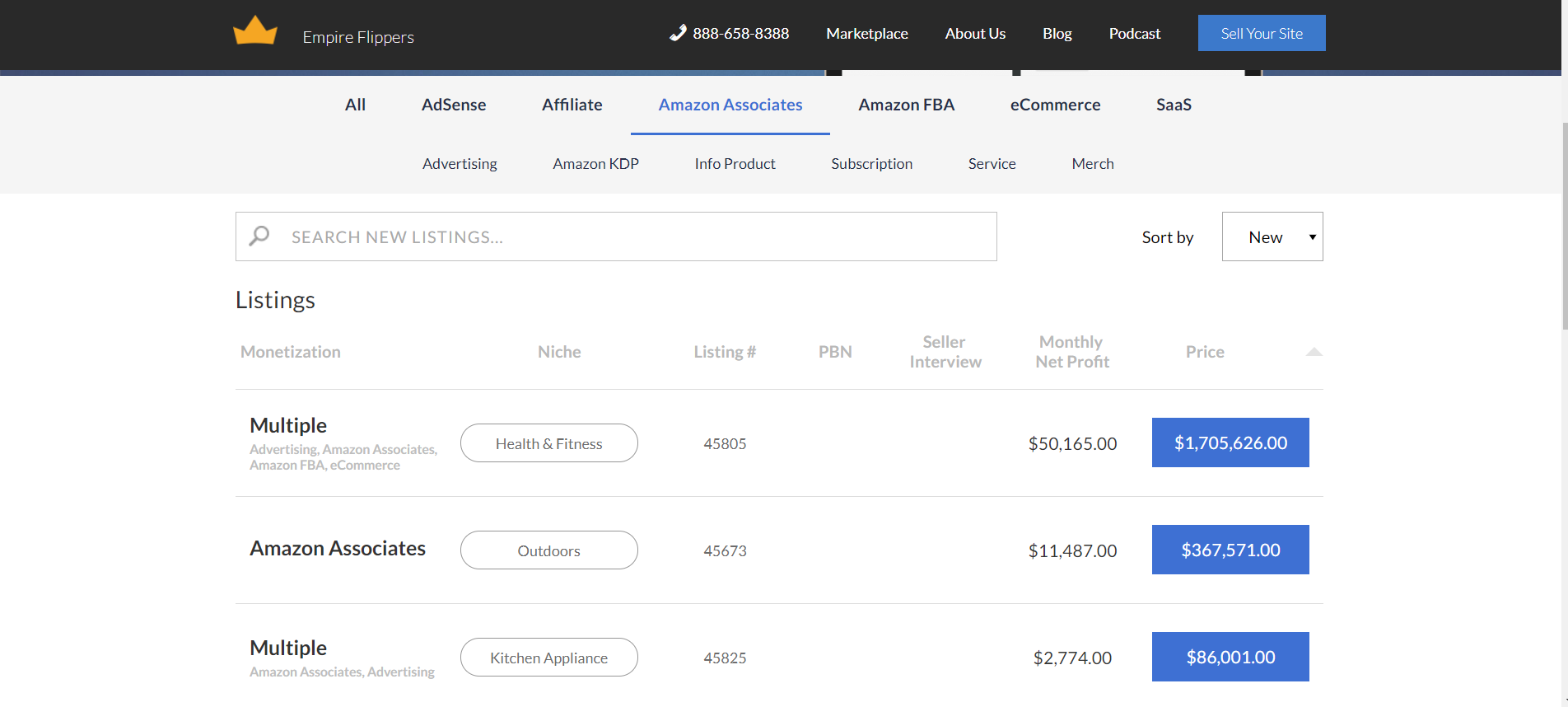Image resolution: width=1568 pixels, height=707 pixels.
Task: Select the Amazon Associates category tab
Action: [730, 105]
